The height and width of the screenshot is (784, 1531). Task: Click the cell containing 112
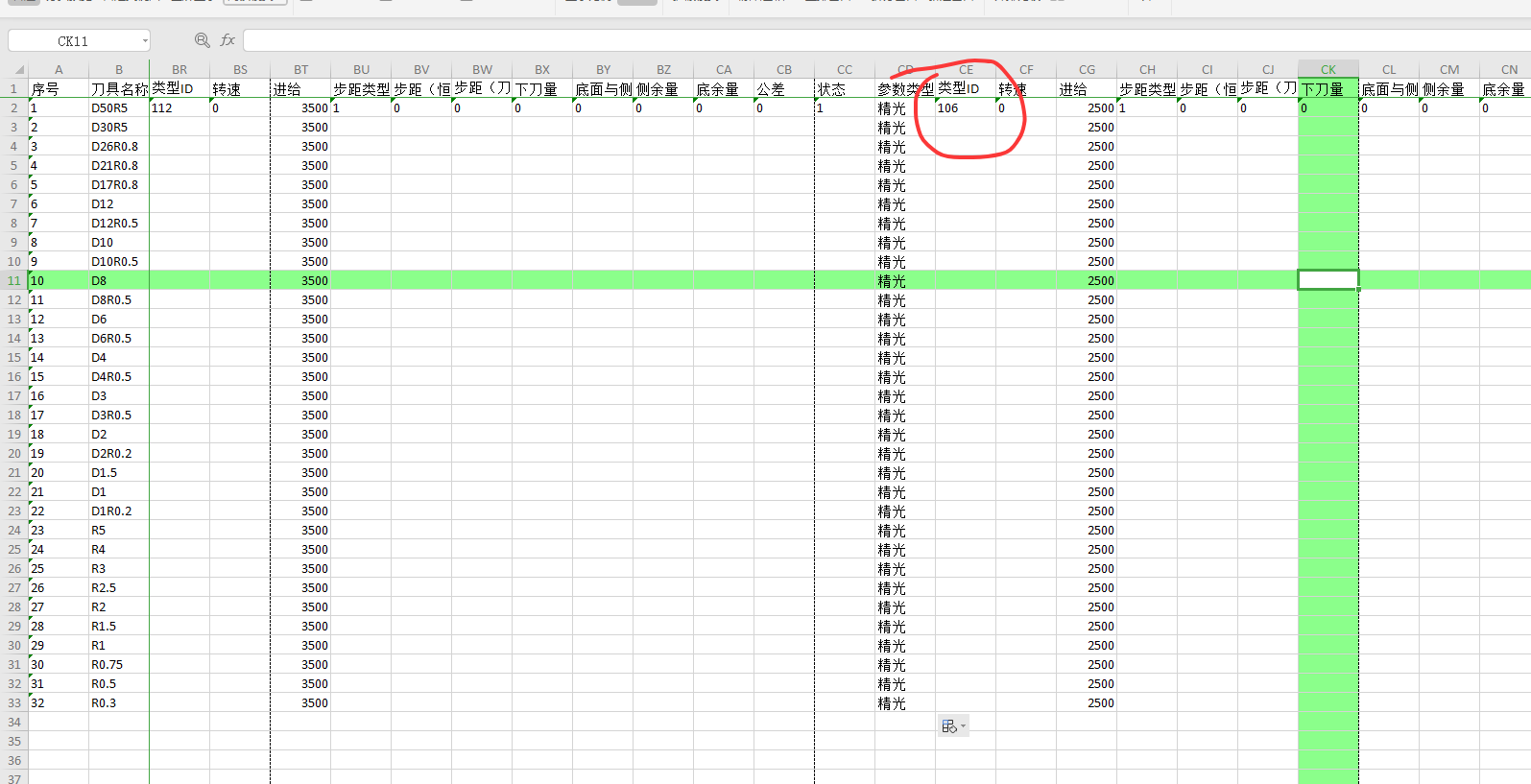tap(179, 107)
